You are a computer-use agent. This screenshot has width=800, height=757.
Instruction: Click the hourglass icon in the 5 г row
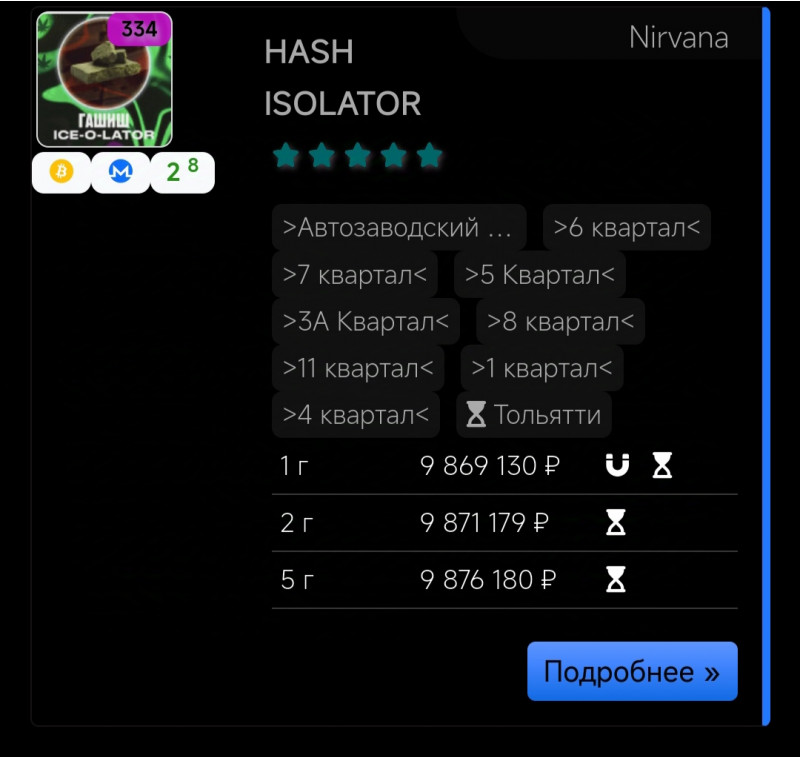616,579
